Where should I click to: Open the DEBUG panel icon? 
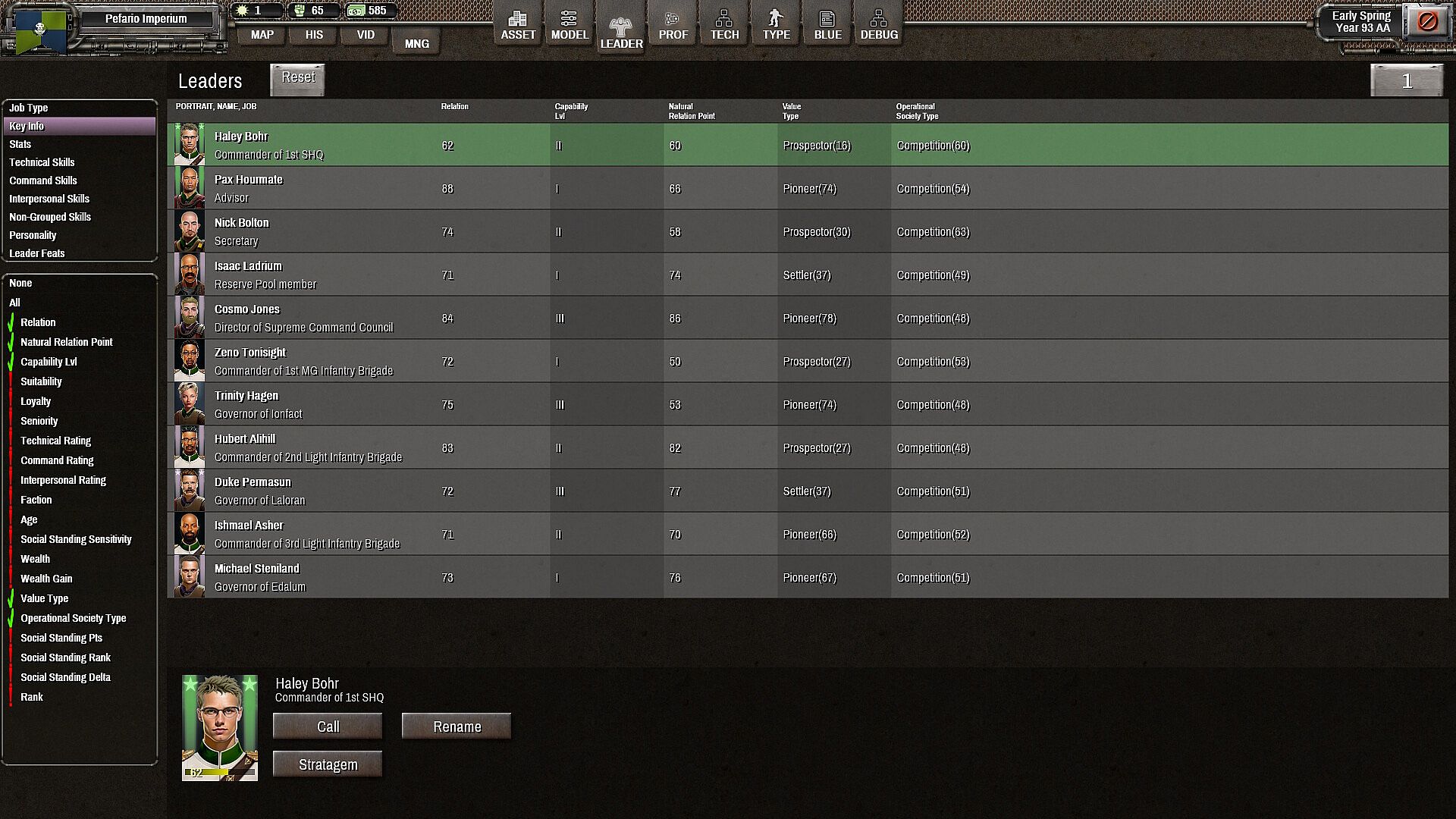[879, 25]
